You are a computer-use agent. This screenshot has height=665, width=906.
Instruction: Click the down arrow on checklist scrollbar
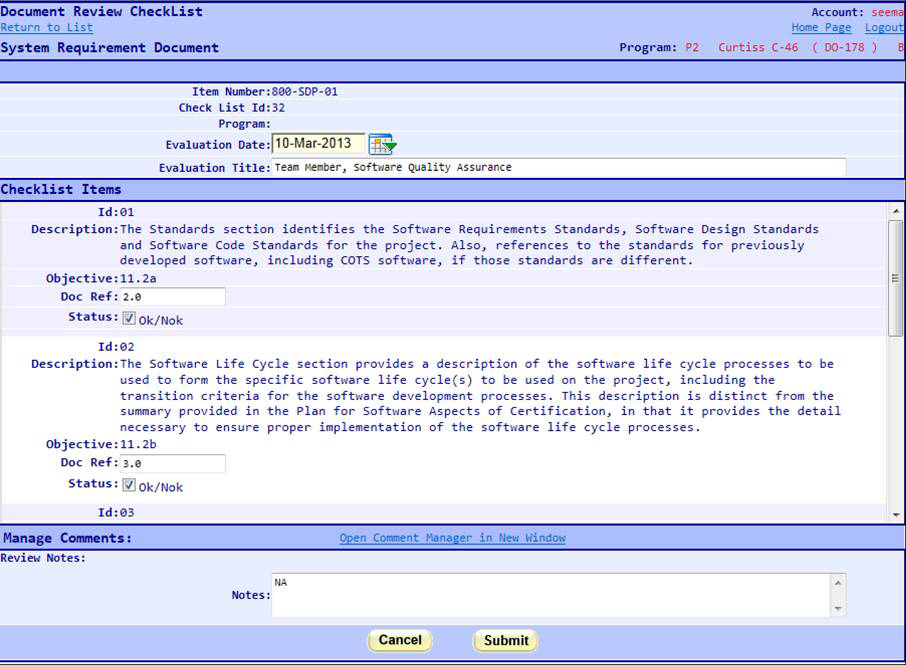tap(895, 513)
